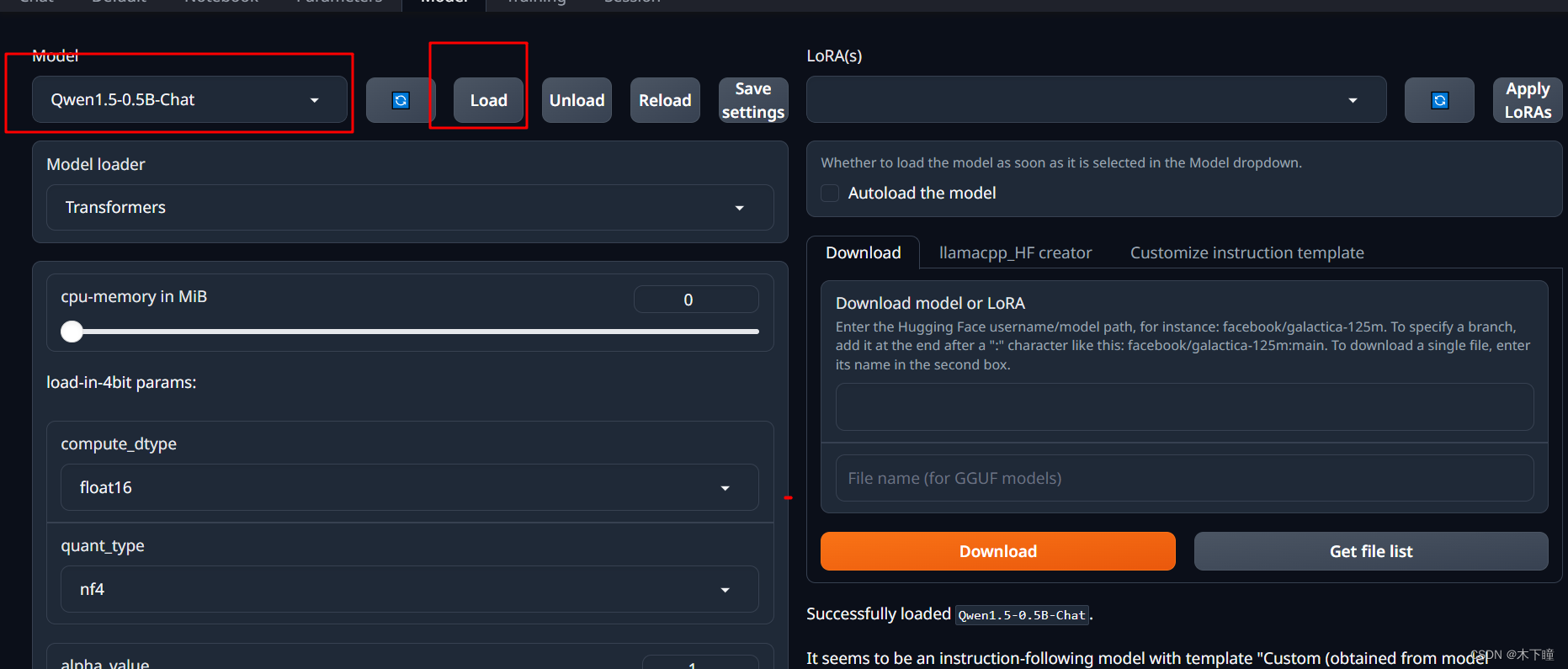Switch to the Download tab
Viewport: 1568px width, 669px height.
pyautogui.click(x=863, y=252)
